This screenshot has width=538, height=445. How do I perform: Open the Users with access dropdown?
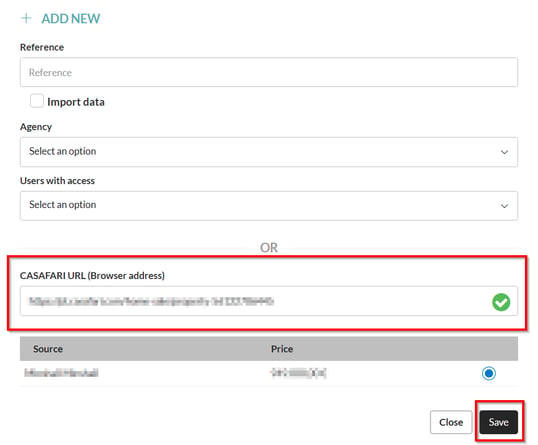[269, 206]
